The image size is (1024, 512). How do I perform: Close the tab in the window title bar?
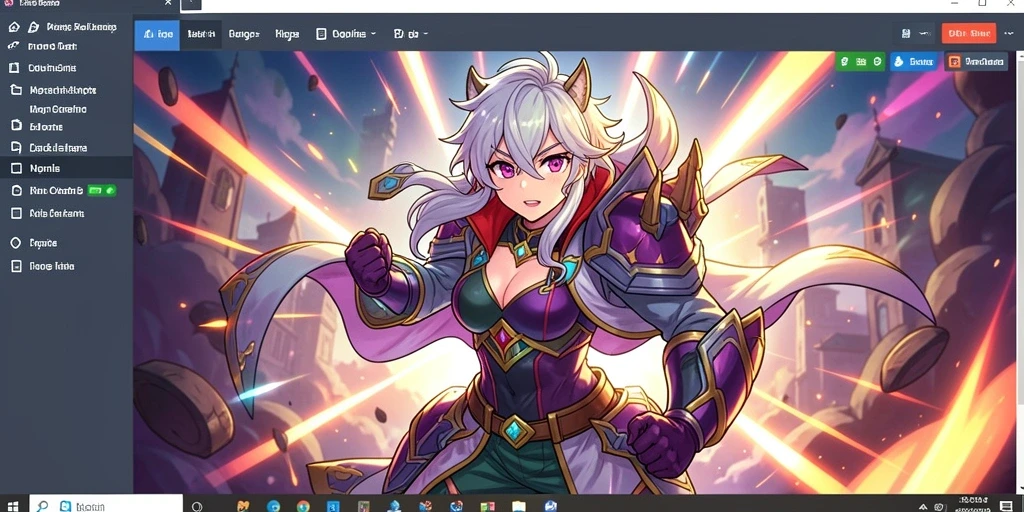pos(168,3)
